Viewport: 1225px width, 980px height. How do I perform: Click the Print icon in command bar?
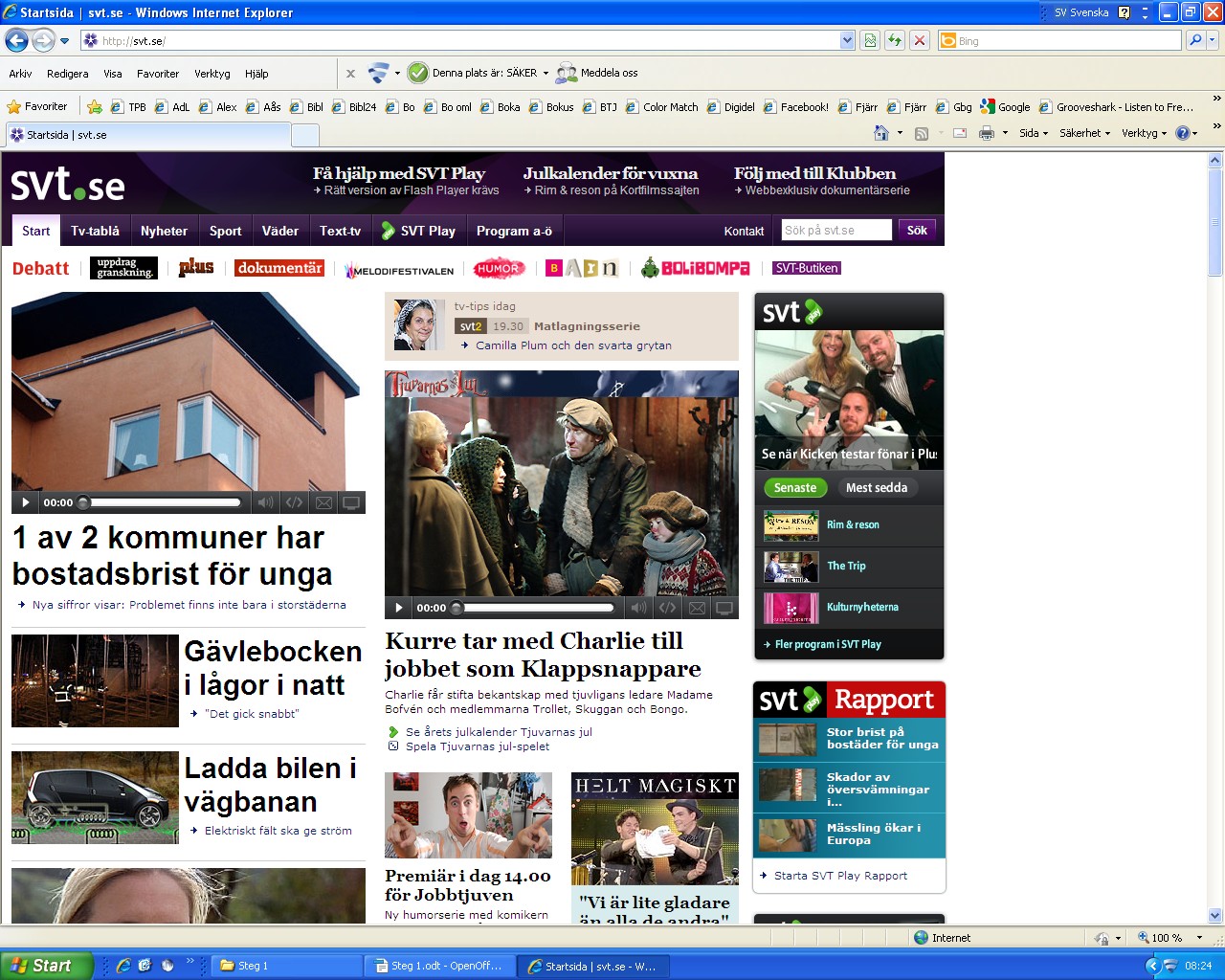[987, 133]
